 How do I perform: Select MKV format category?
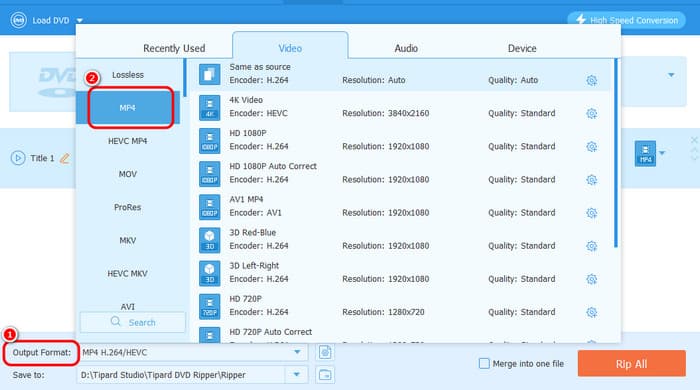[128, 241]
